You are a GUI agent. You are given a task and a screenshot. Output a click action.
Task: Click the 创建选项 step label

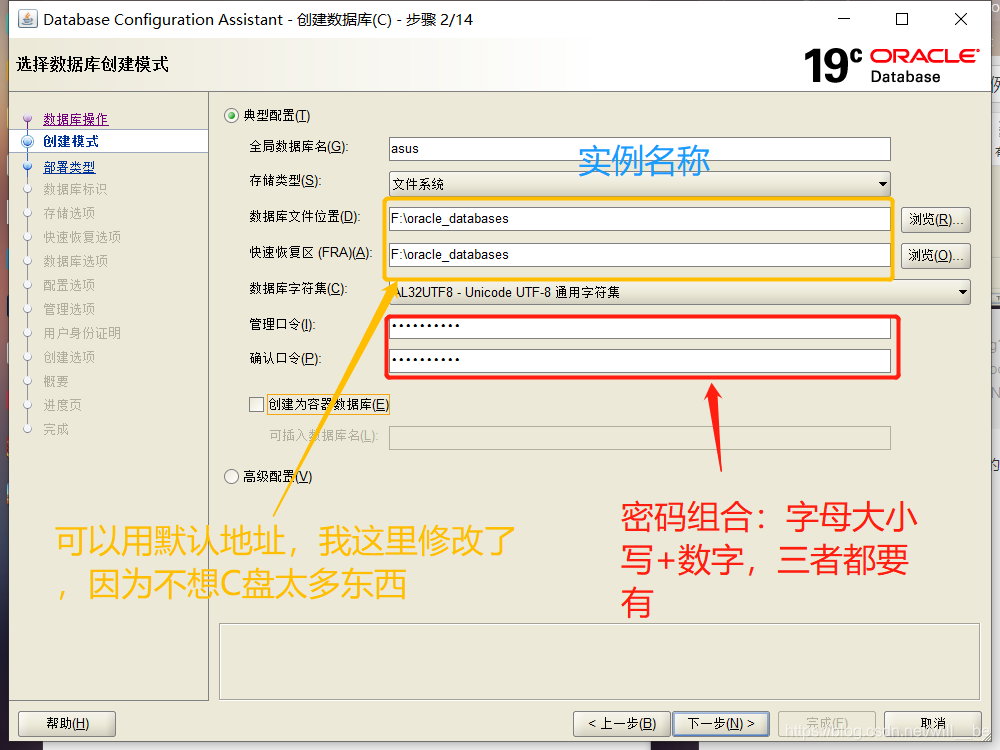(x=69, y=357)
